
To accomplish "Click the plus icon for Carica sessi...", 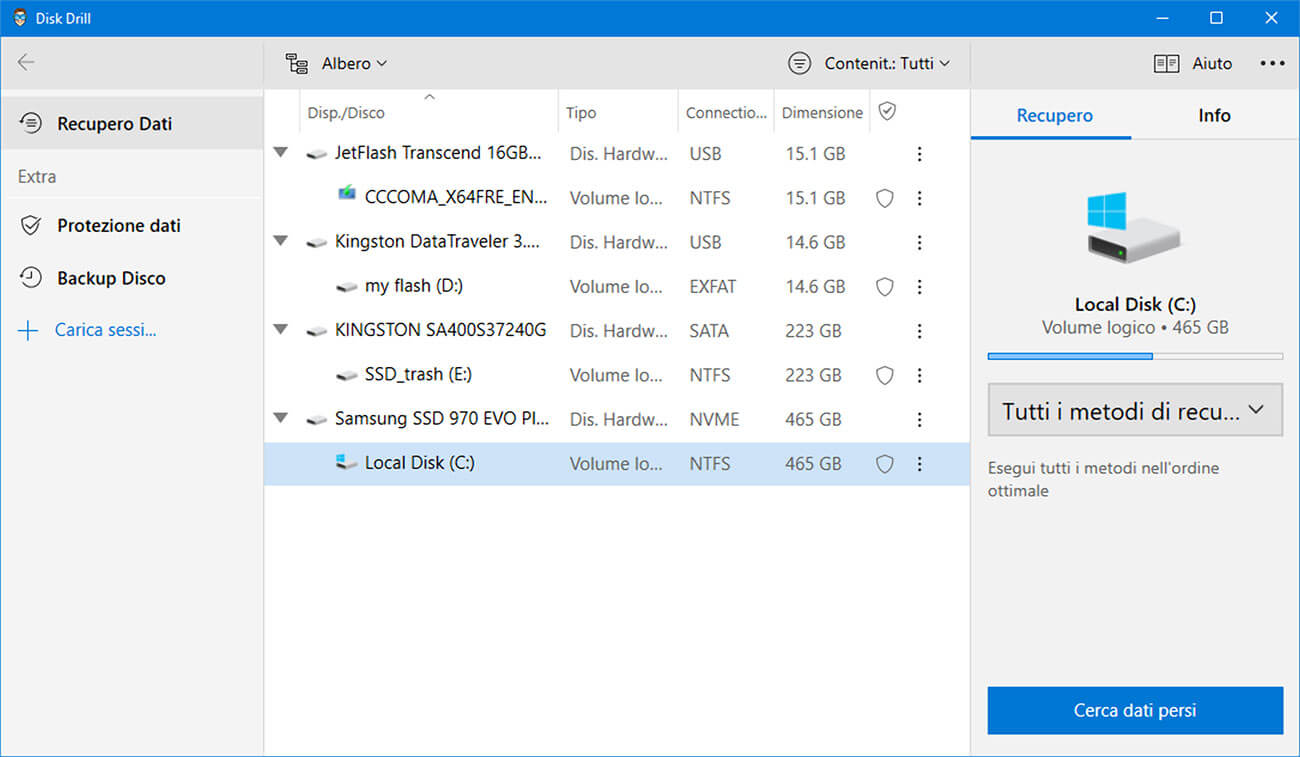I will point(28,330).
